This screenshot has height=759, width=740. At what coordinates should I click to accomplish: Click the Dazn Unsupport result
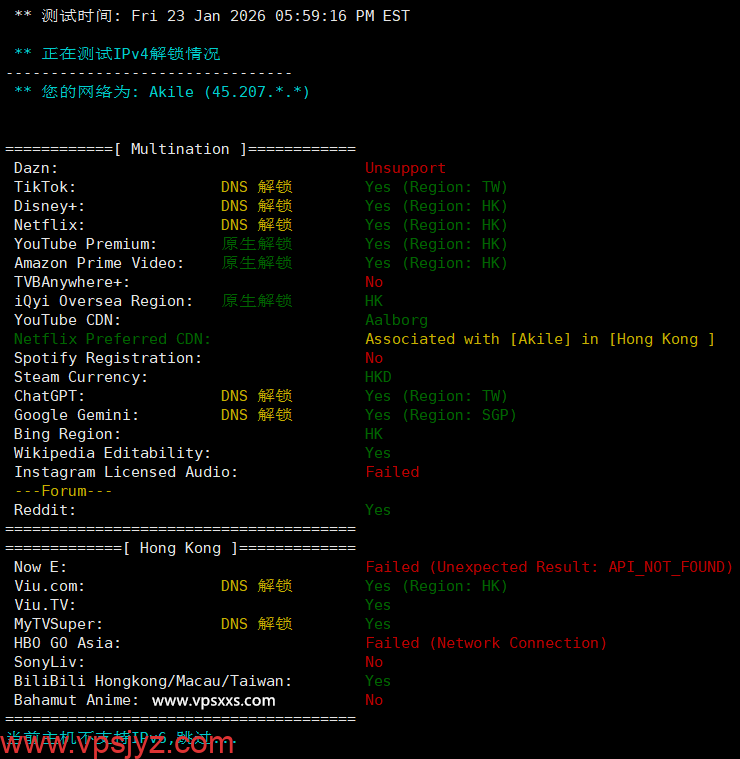pos(405,168)
